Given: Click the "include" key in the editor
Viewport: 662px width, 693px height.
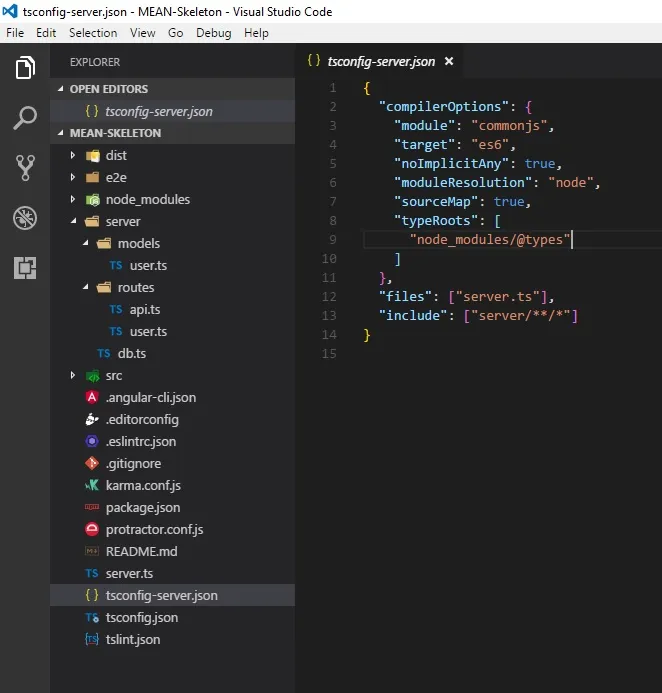Looking at the screenshot, I should (x=413, y=316).
